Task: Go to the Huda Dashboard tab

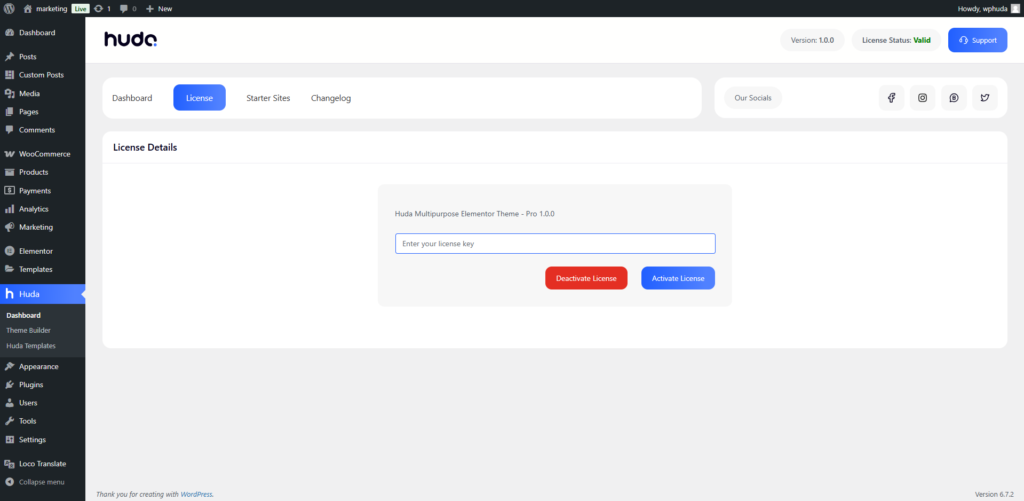Action: pyautogui.click(x=132, y=98)
